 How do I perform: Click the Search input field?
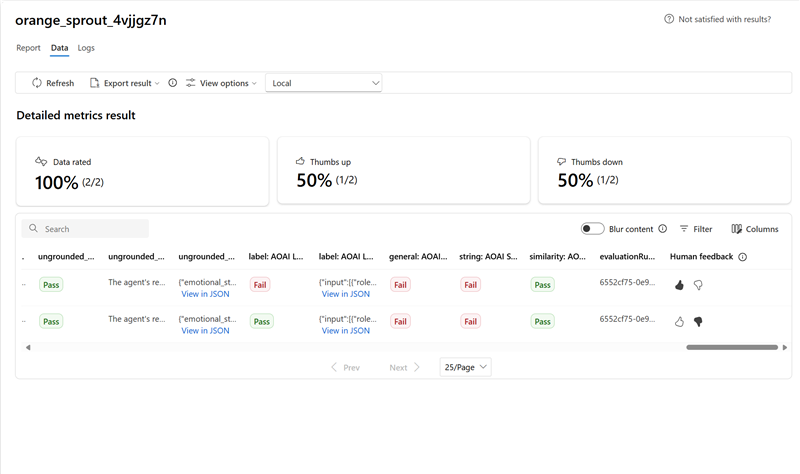(92, 229)
